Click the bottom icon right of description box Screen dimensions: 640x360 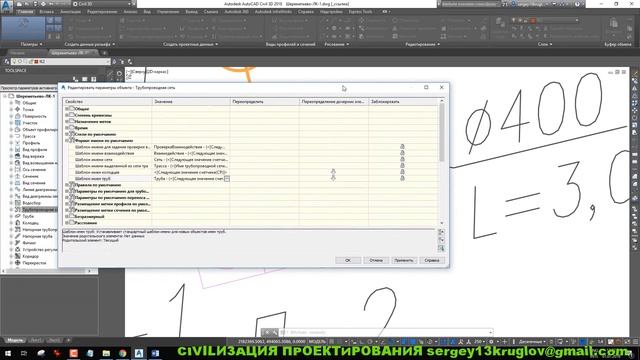tap(441, 248)
